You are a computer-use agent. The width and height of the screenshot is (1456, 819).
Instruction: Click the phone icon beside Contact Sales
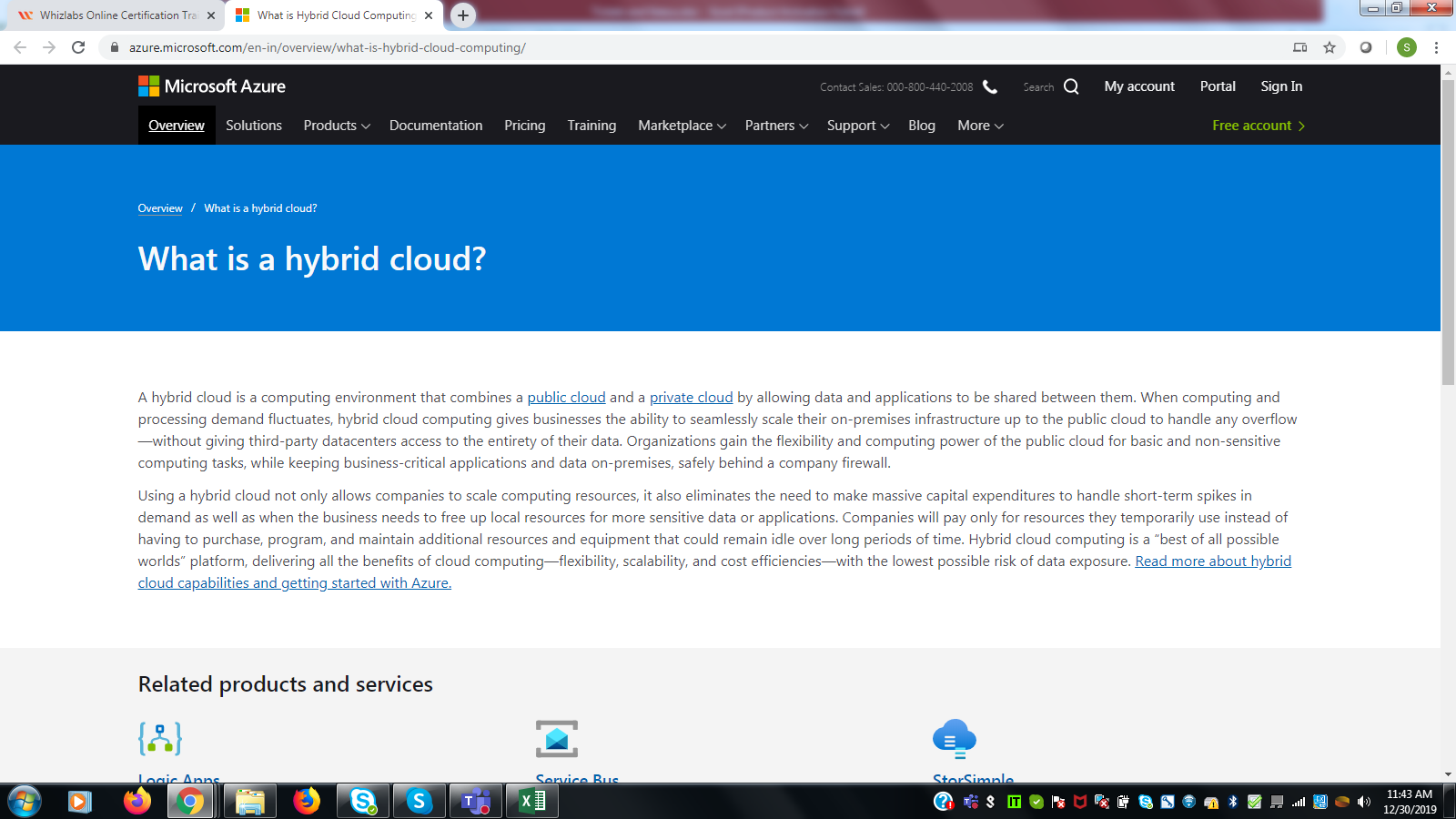tap(990, 86)
